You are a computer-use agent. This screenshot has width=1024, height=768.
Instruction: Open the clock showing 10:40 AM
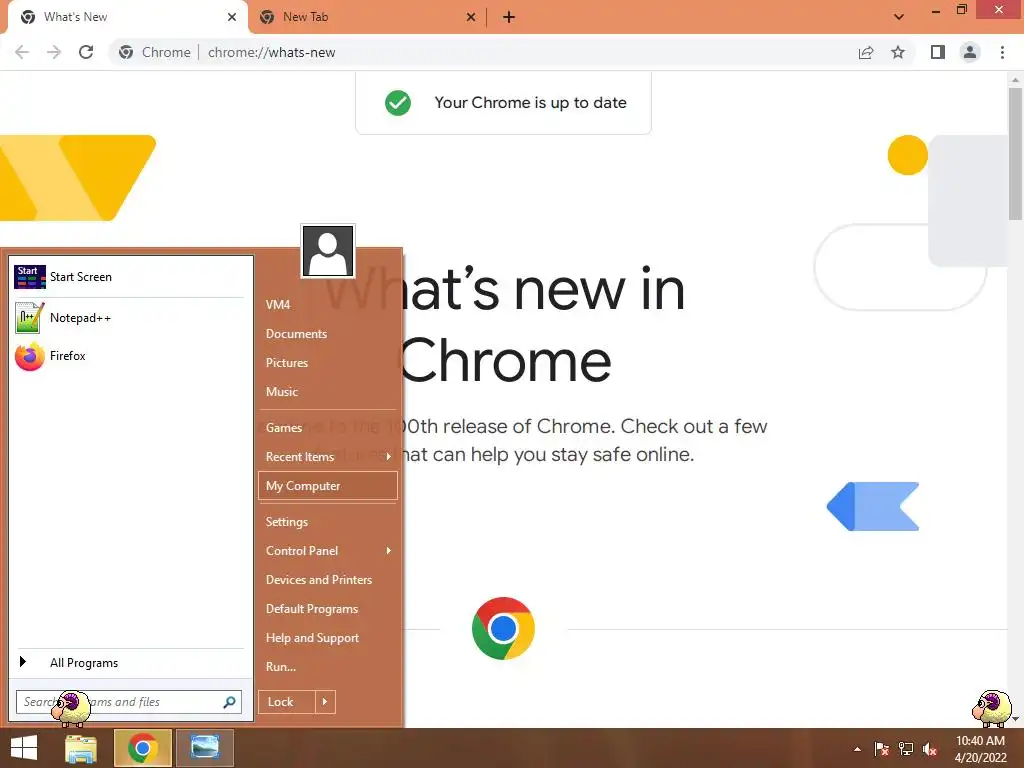point(980,749)
